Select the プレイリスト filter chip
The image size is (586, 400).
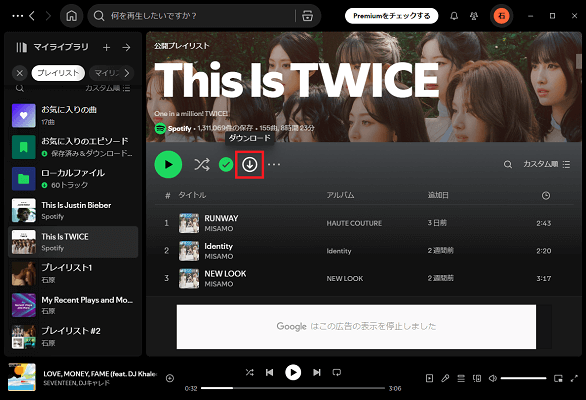pyautogui.click(x=58, y=73)
